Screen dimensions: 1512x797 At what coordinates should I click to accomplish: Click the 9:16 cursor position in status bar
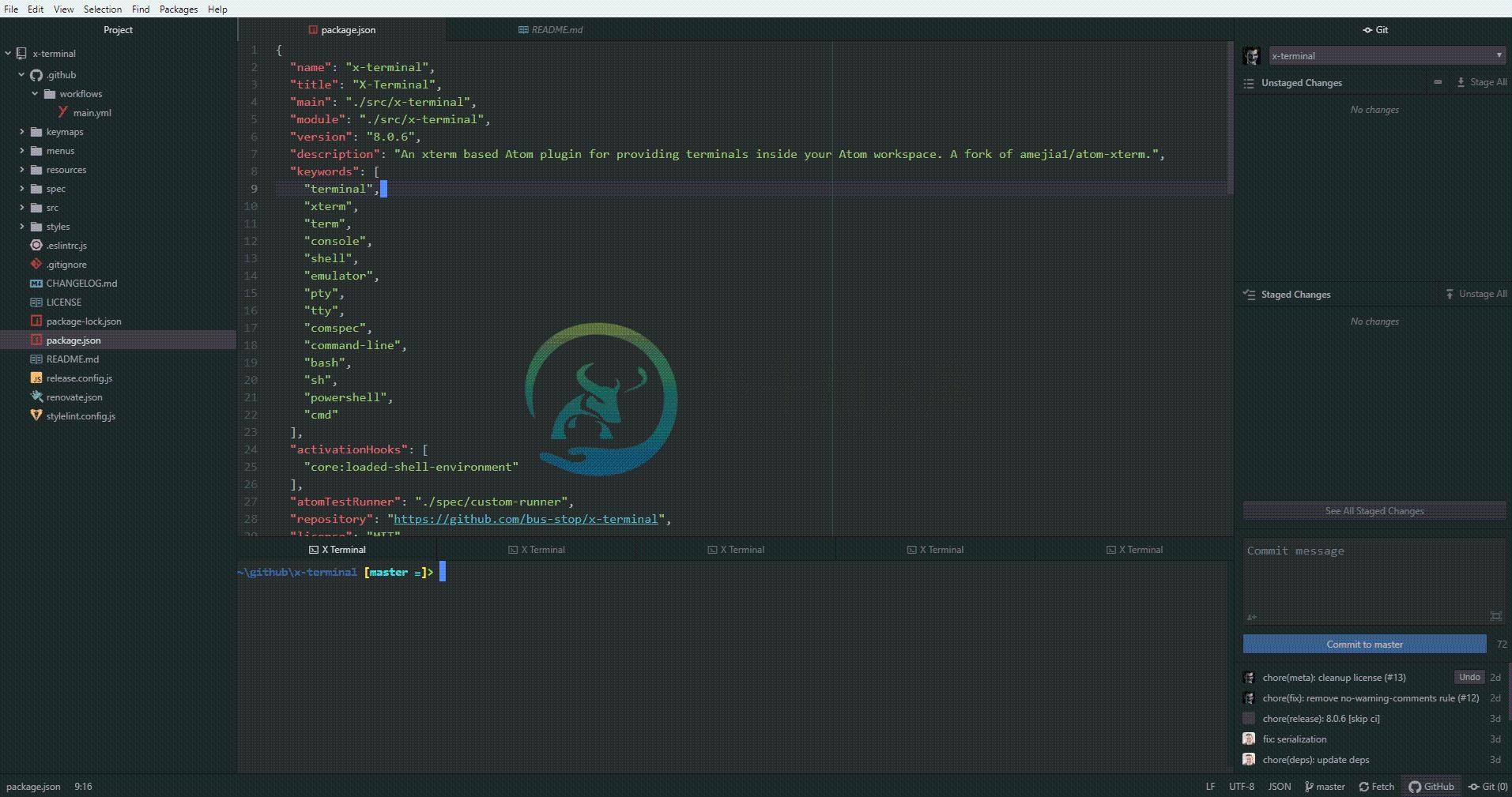click(83, 787)
